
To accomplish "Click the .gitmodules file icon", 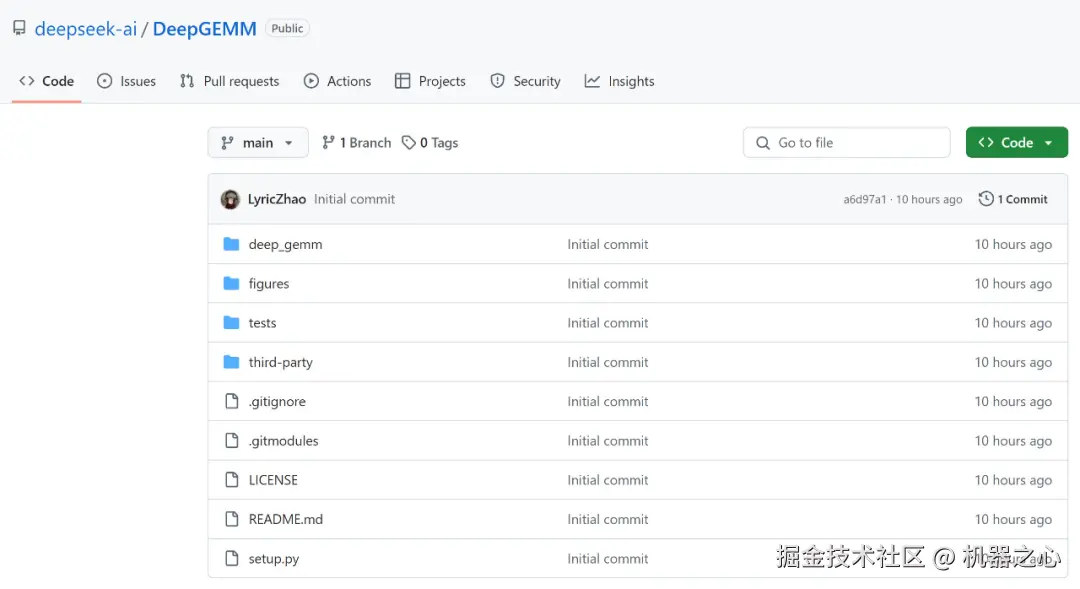I will pyautogui.click(x=232, y=440).
